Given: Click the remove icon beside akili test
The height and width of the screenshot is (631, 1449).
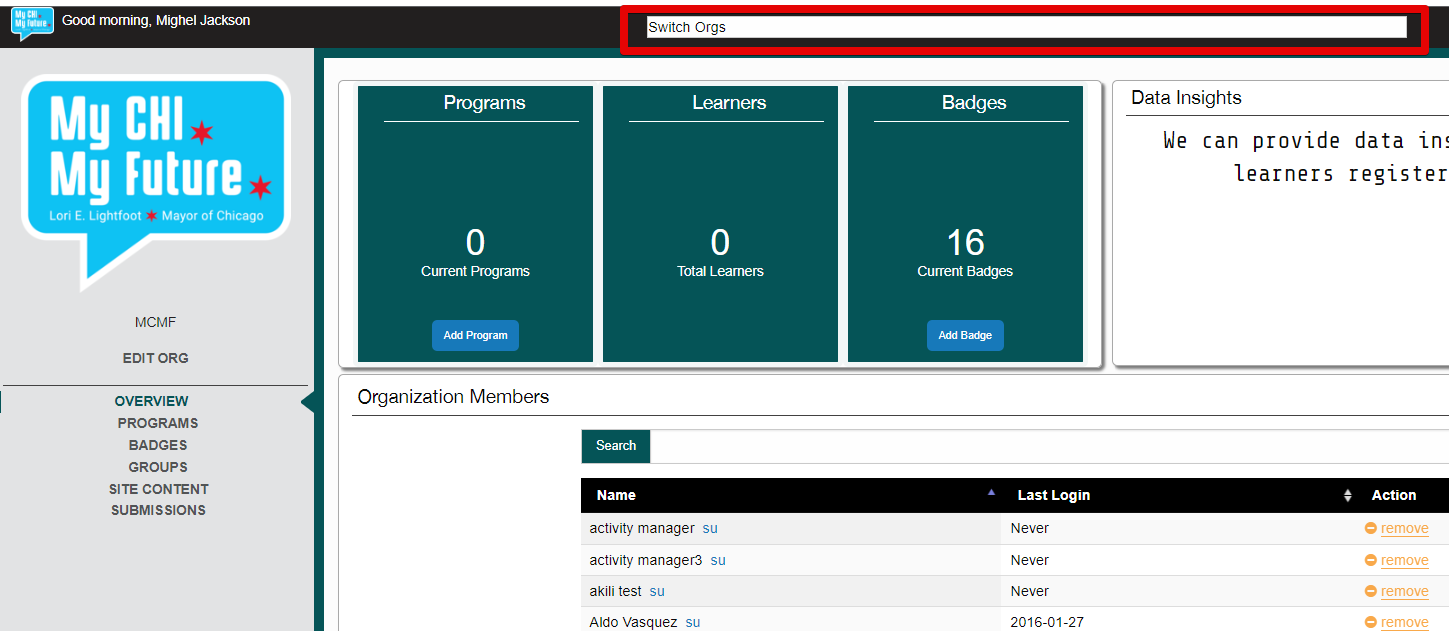Looking at the screenshot, I should pos(1371,592).
